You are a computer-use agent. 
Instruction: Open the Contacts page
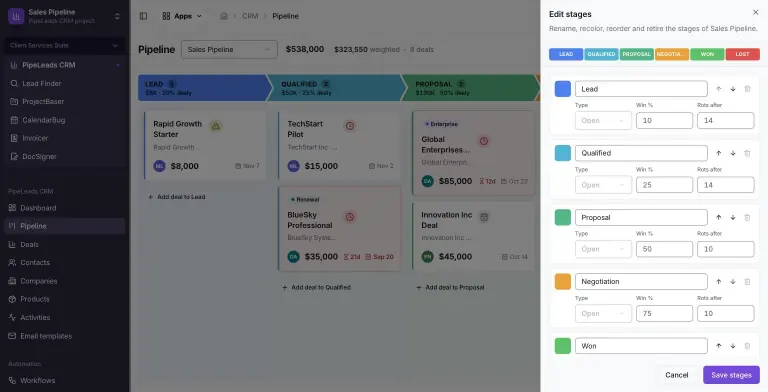tap(64, 263)
